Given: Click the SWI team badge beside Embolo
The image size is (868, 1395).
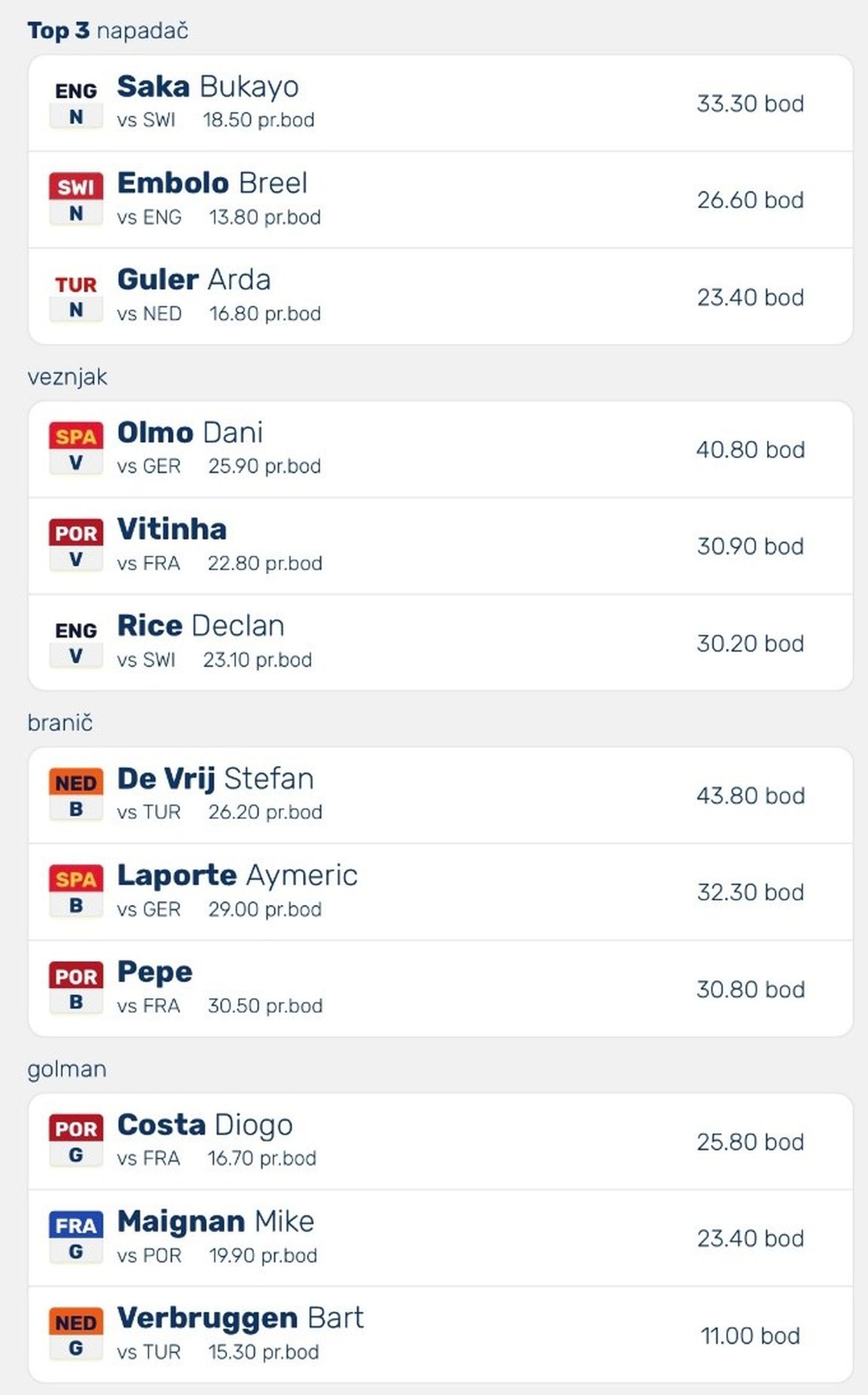Looking at the screenshot, I should point(76,187).
